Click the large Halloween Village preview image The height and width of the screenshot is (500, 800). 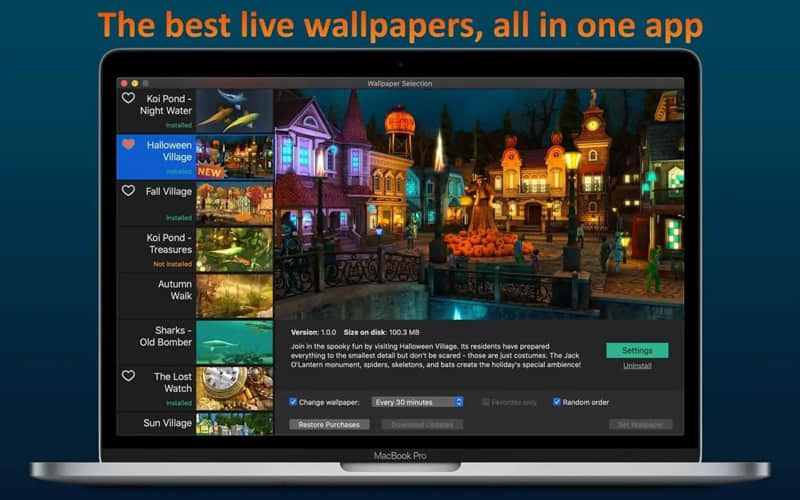click(479, 203)
